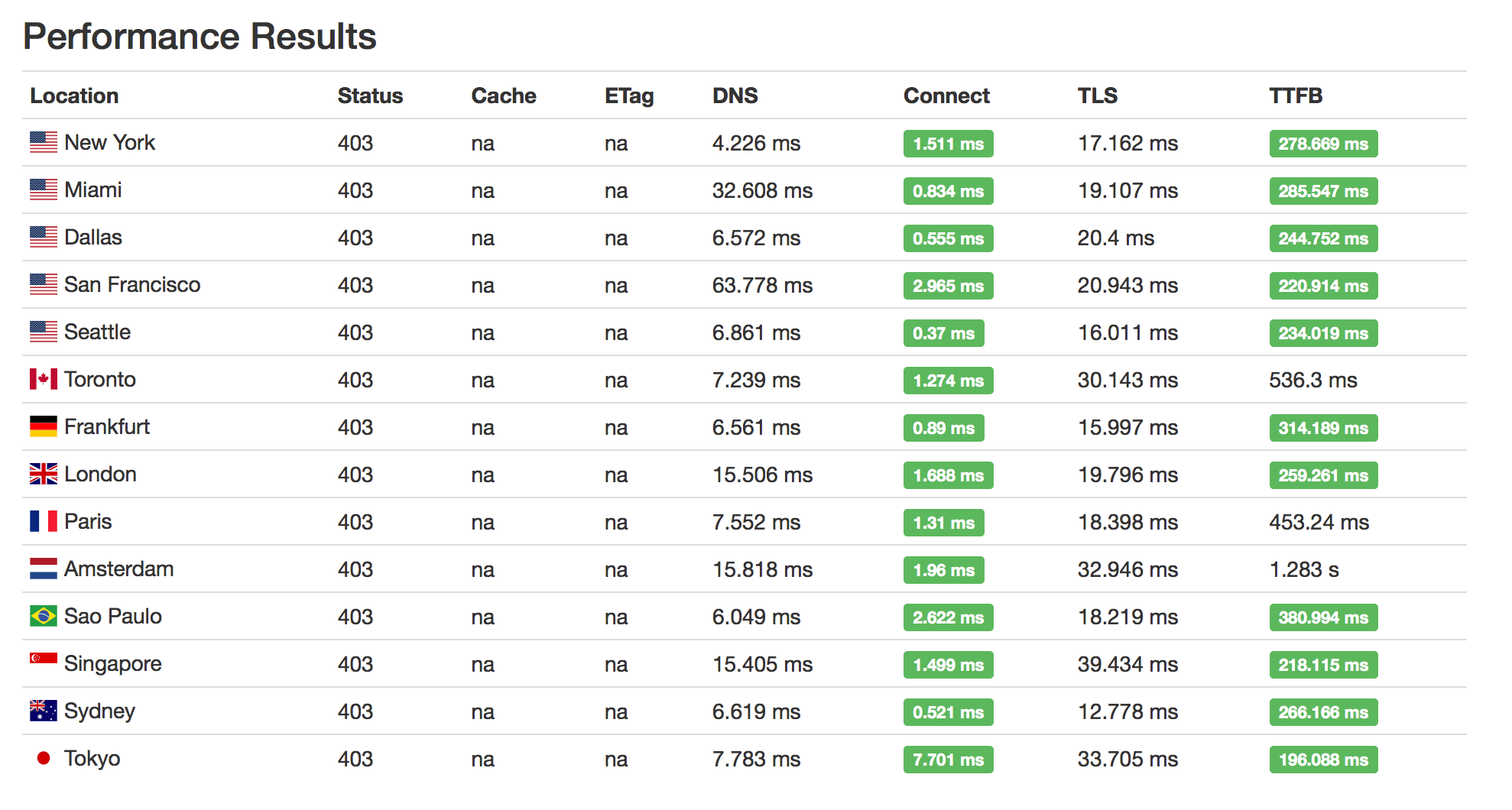Click the Amsterdam location name
Screen dimensions: 1512x810
tap(118, 569)
